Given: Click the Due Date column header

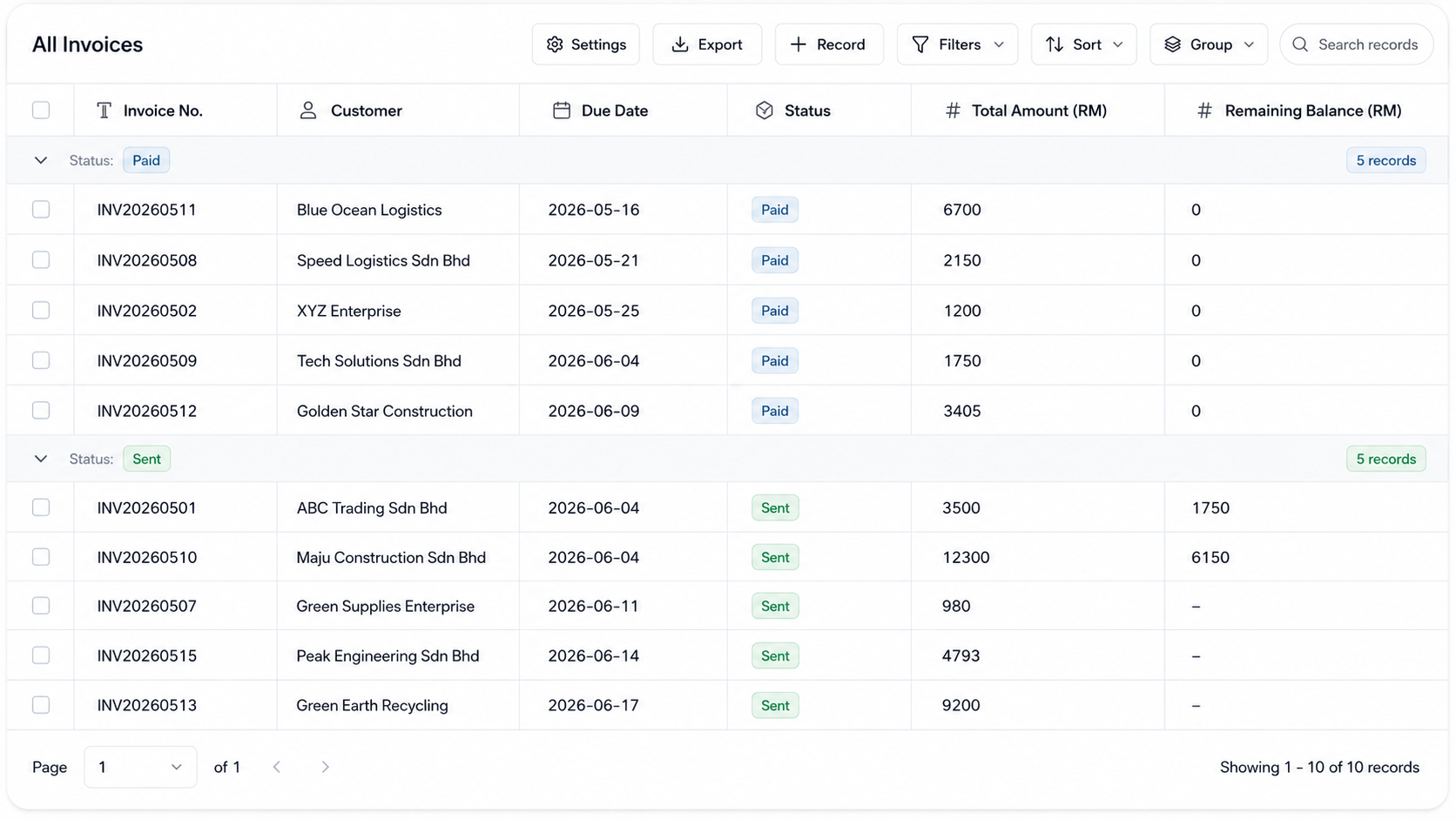Looking at the screenshot, I should click(x=624, y=111).
